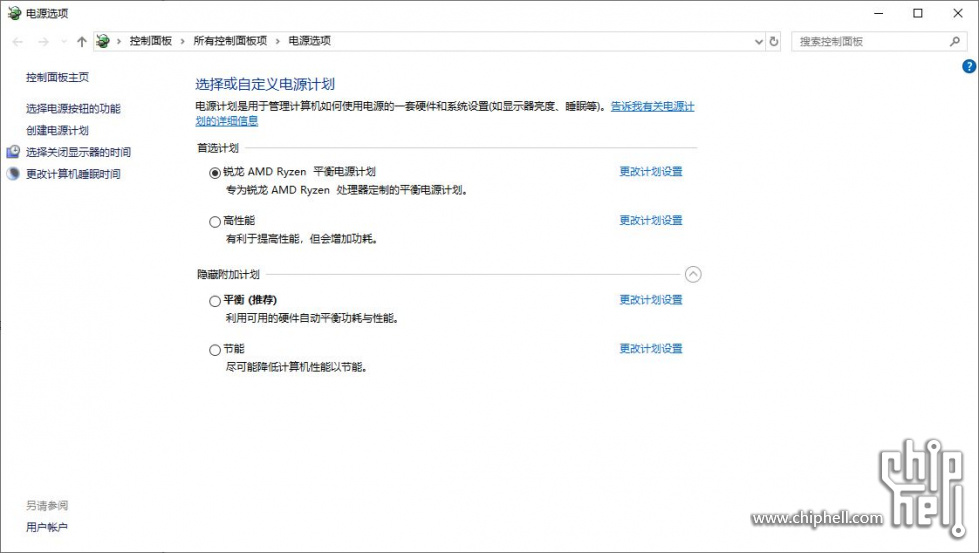The width and height of the screenshot is (979, 553).
Task: Go forward with the forward arrow
Action: (x=43, y=42)
